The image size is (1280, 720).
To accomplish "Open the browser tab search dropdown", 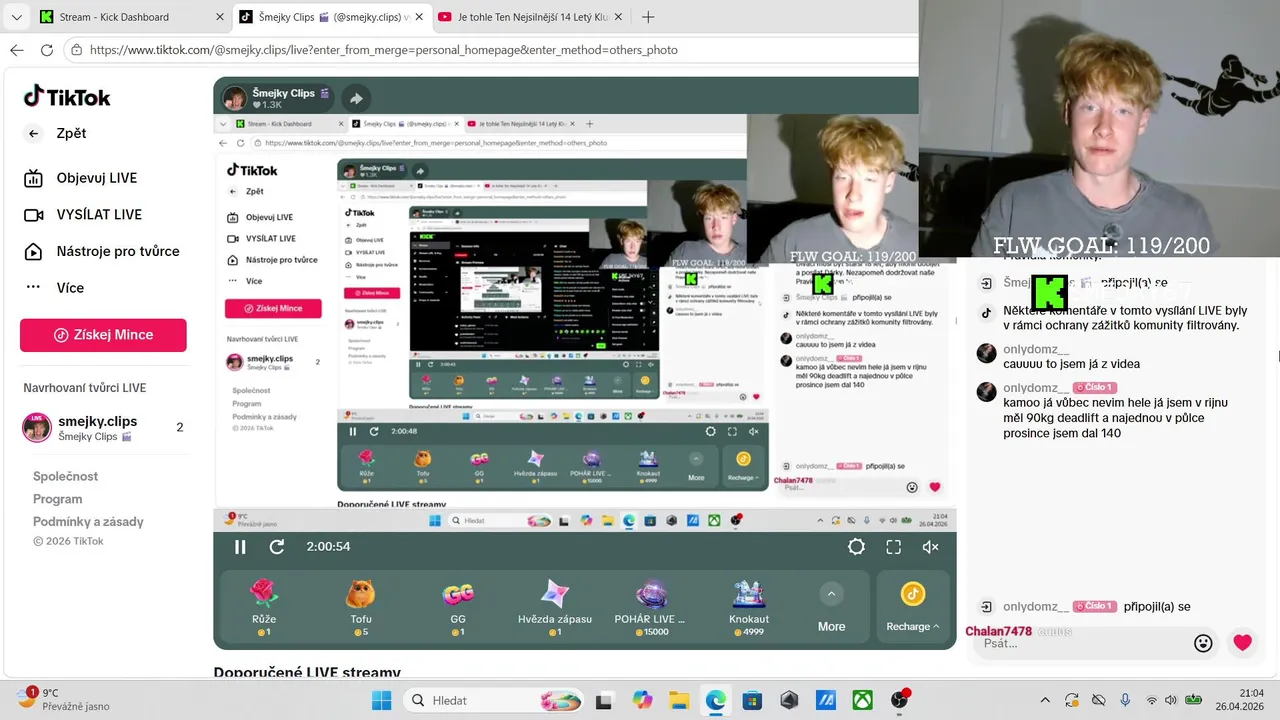I will pos(16,17).
